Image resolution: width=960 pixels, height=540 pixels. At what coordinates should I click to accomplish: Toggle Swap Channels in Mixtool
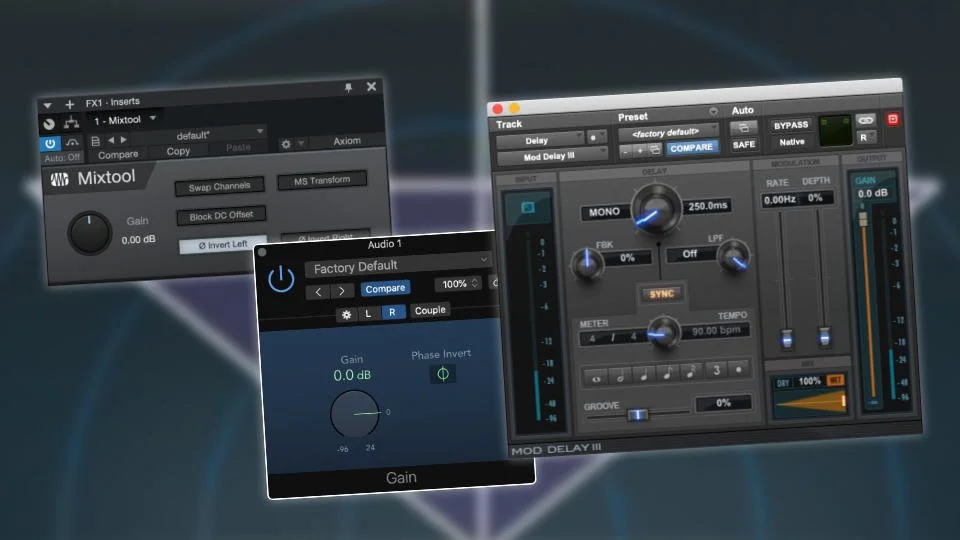(219, 187)
